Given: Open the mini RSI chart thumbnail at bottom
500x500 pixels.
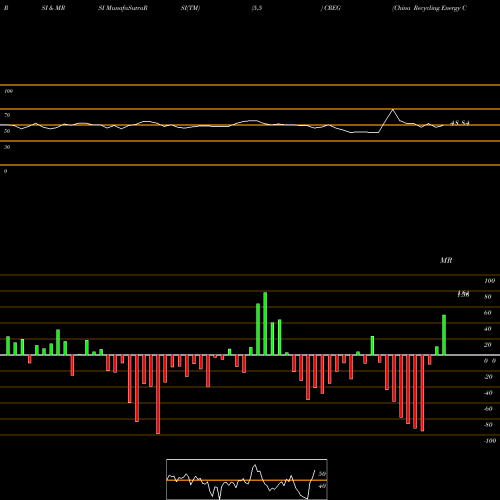Looking at the screenshot, I should [247, 479].
